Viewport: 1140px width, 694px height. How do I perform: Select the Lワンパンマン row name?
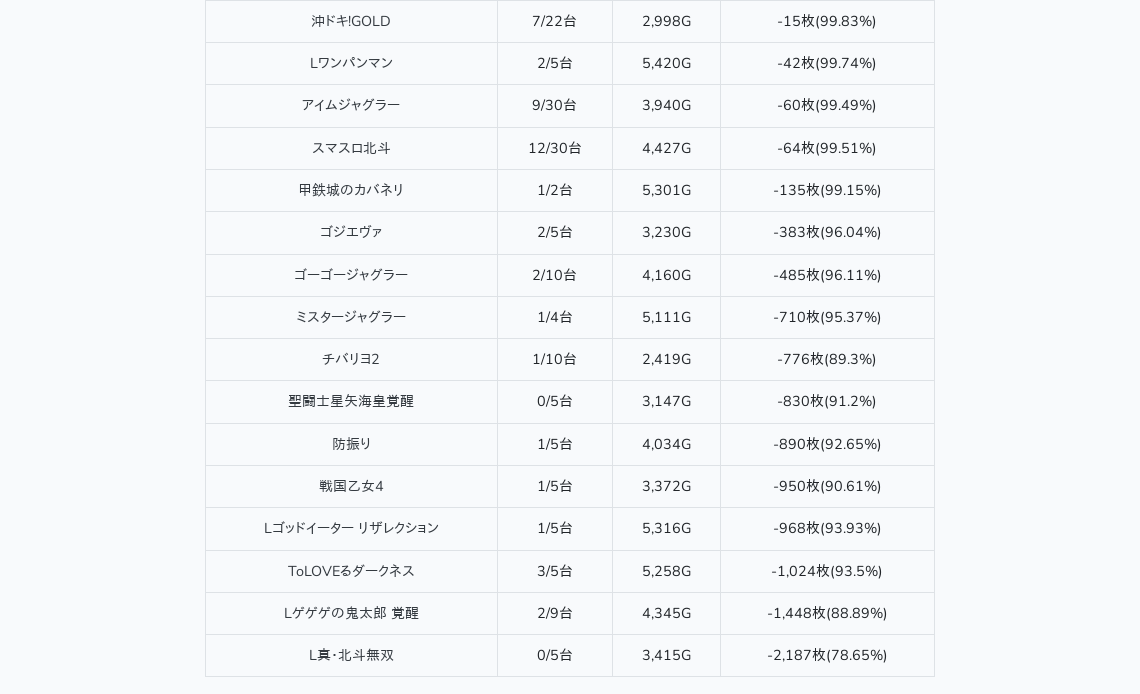coord(351,63)
